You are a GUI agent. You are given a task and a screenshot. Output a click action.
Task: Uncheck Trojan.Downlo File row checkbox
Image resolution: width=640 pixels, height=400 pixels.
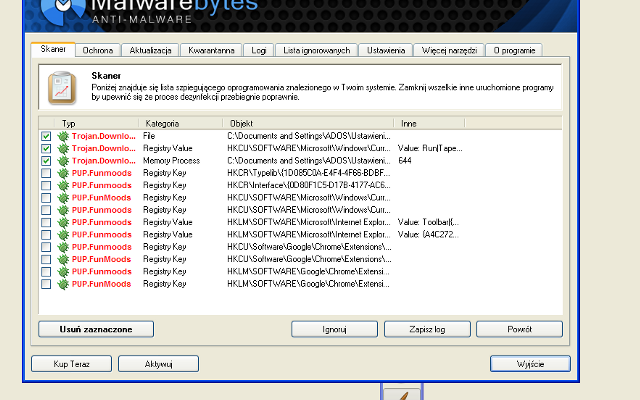(x=46, y=136)
